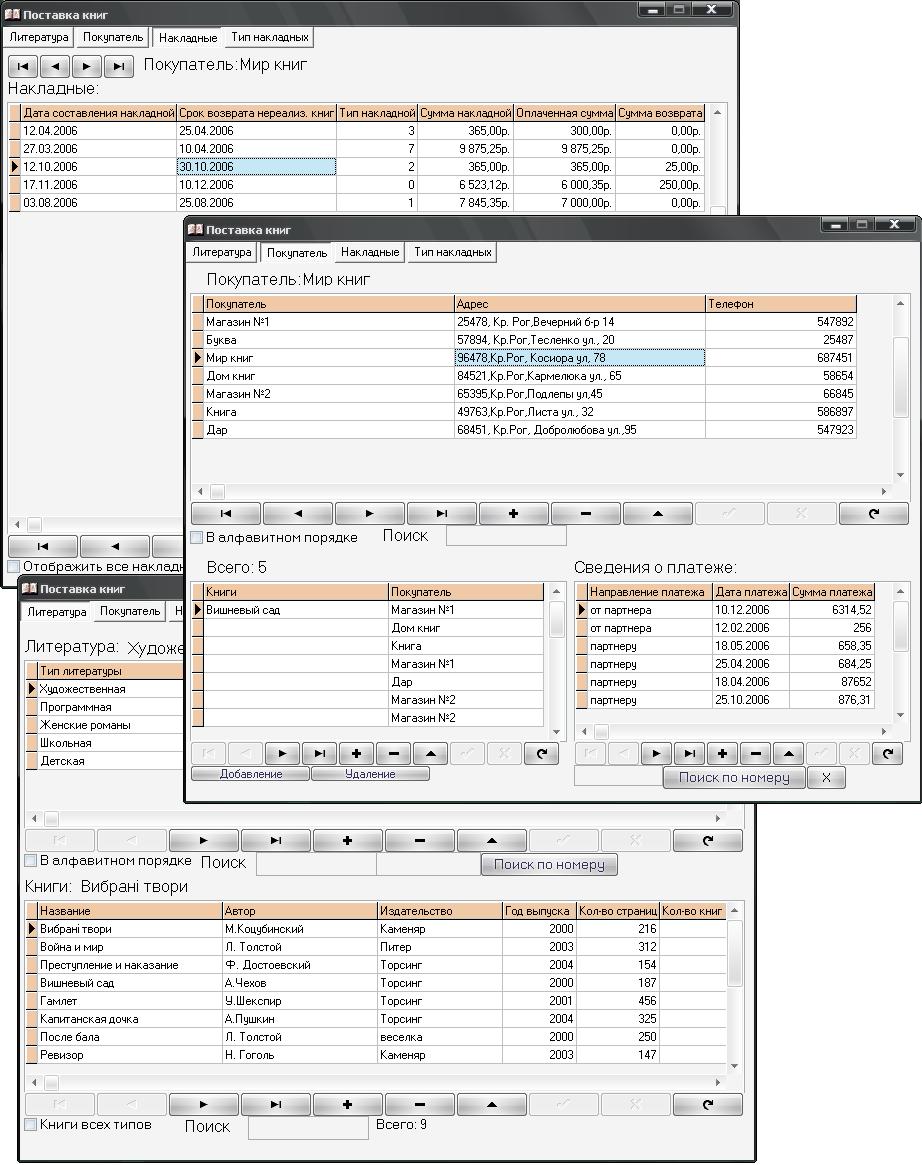Go to previous record in Накладные window top navigator
The image size is (922, 1165).
tap(55, 66)
